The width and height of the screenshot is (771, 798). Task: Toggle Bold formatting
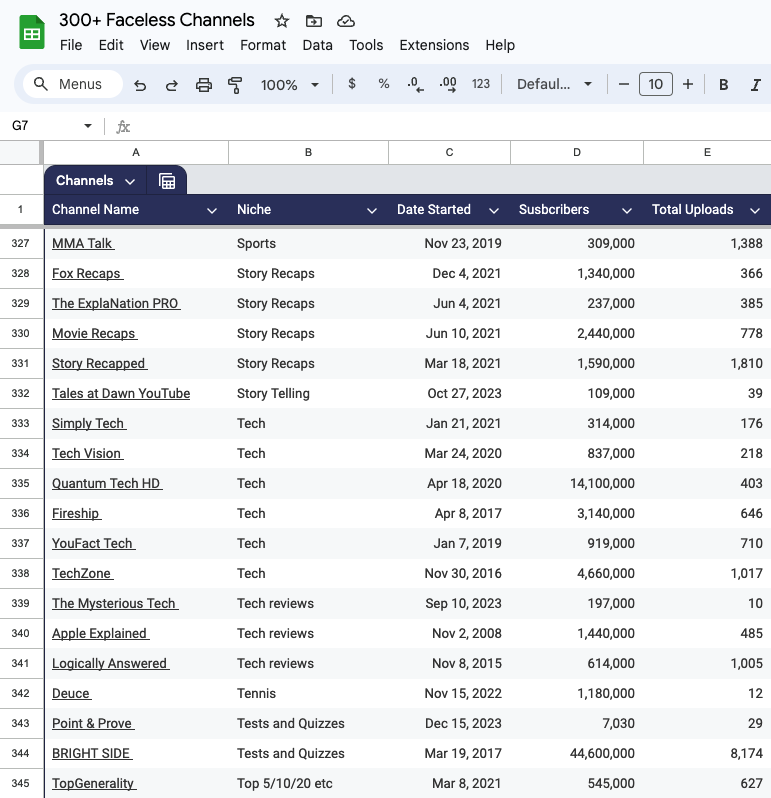click(x=723, y=84)
